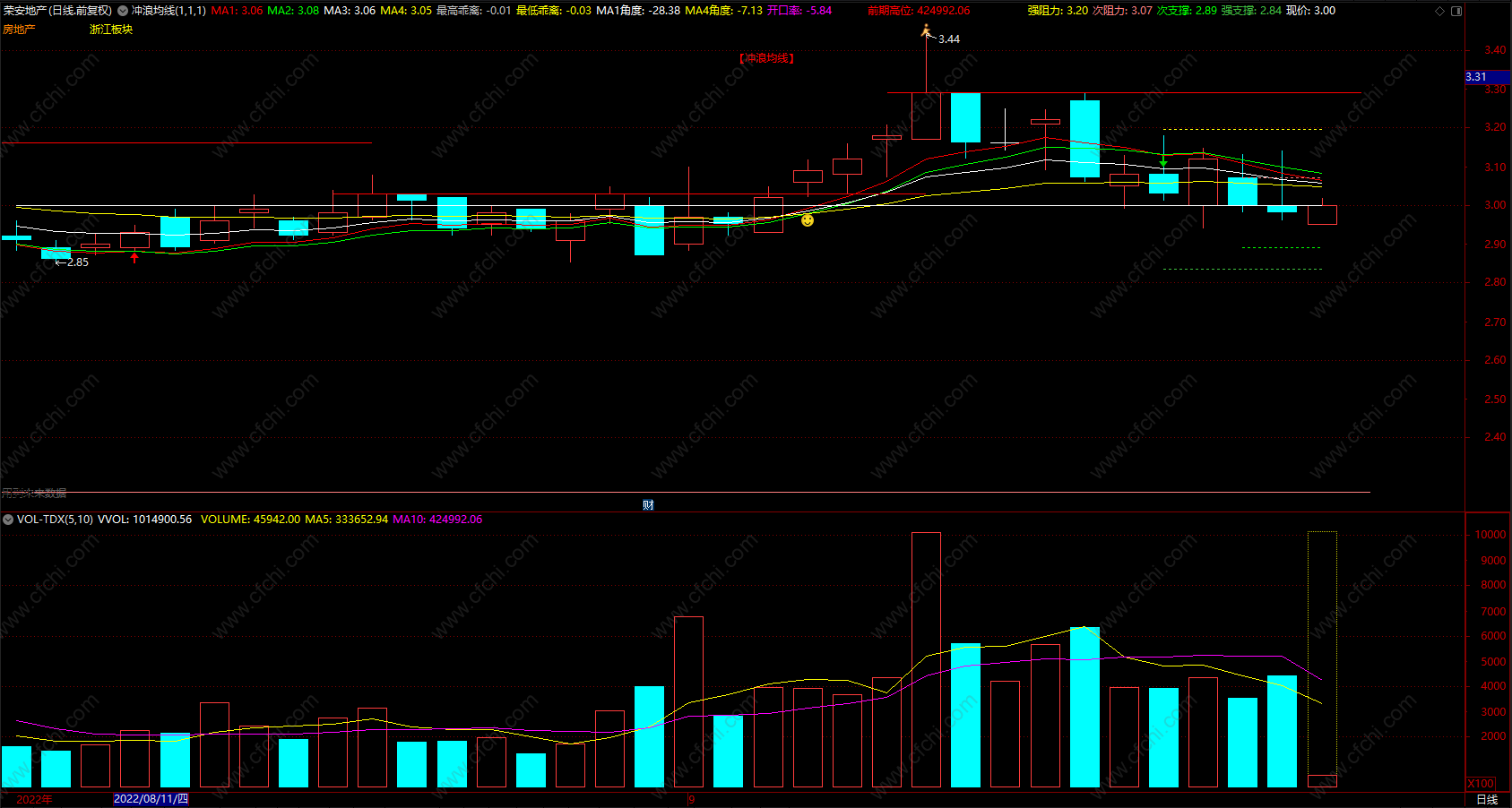Click the green down arrow signal marker
The width and height of the screenshot is (1512, 808).
click(1163, 162)
